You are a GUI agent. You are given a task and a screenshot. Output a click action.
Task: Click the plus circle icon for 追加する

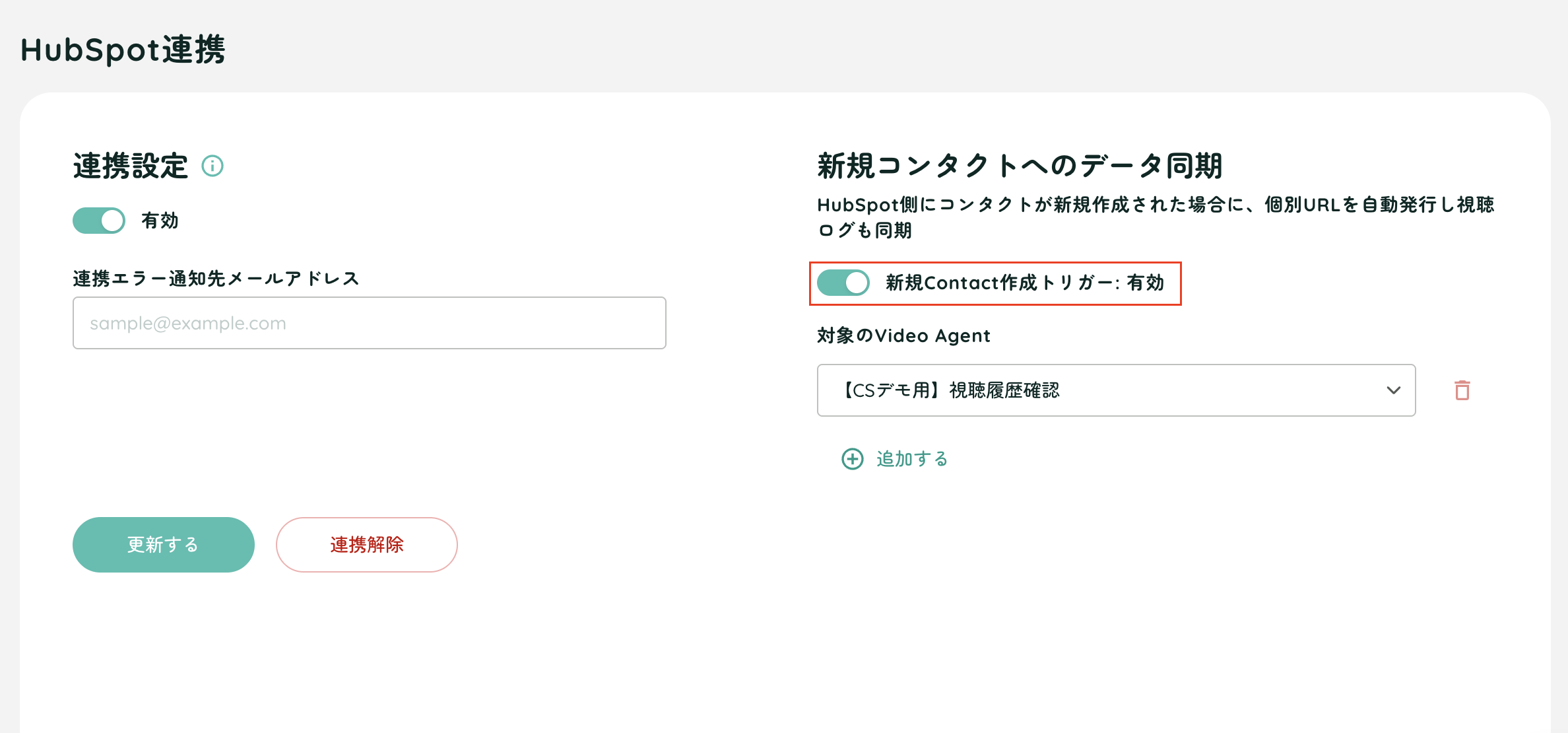853,459
